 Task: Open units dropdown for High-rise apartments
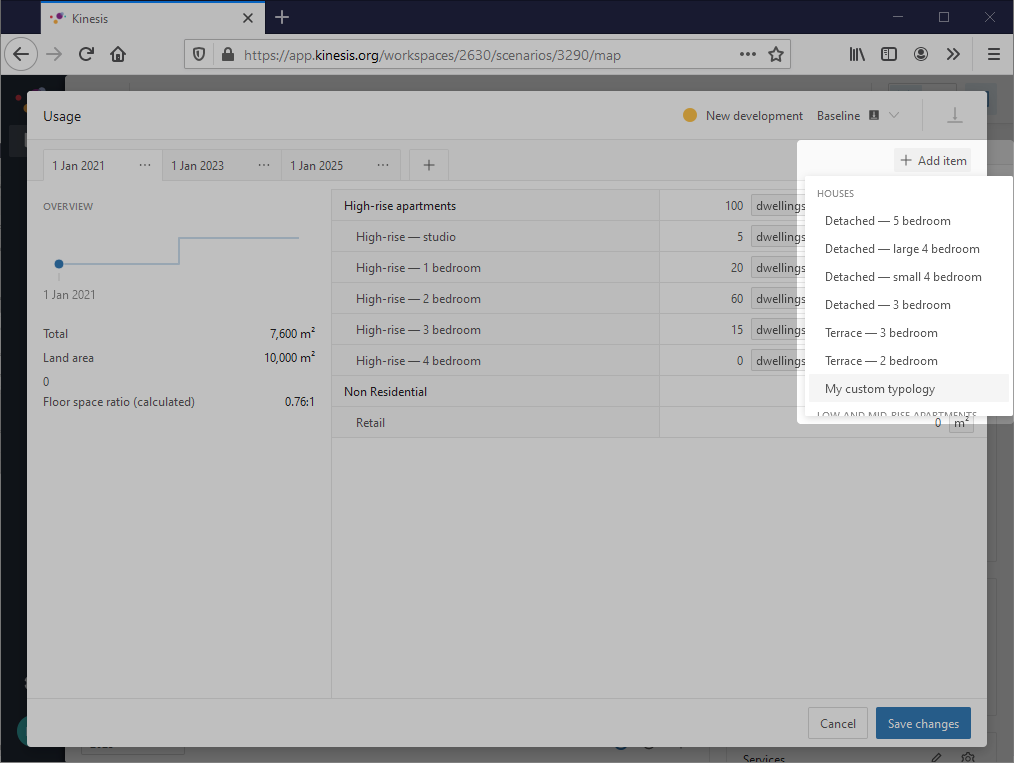tap(779, 206)
